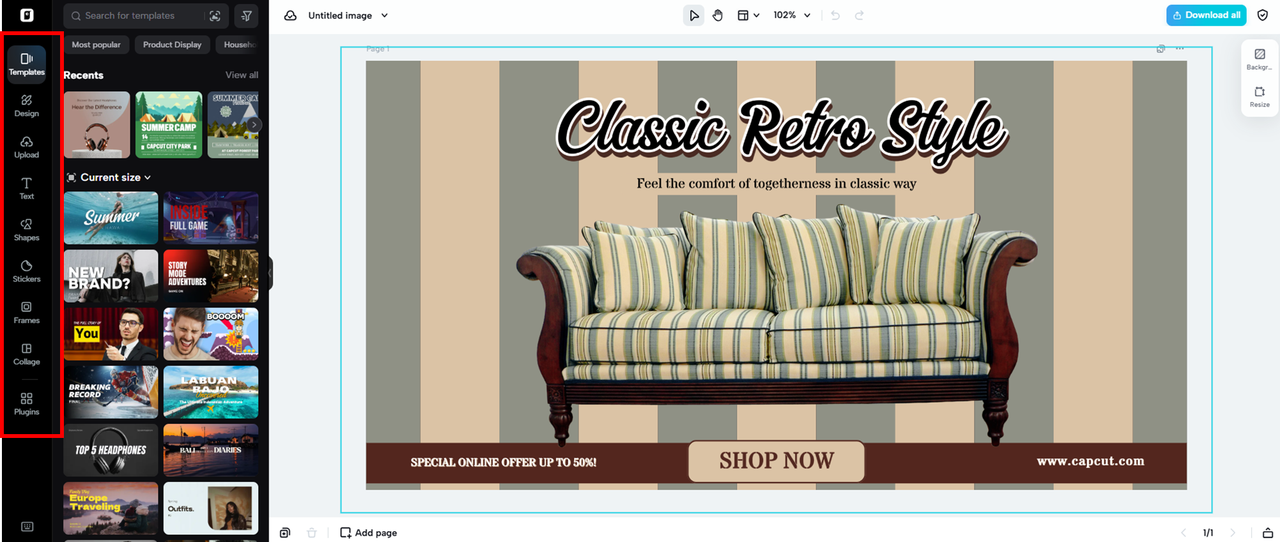The image size is (1280, 542).
Task: Duplicate page icon above the canvas
Action: tap(1160, 48)
